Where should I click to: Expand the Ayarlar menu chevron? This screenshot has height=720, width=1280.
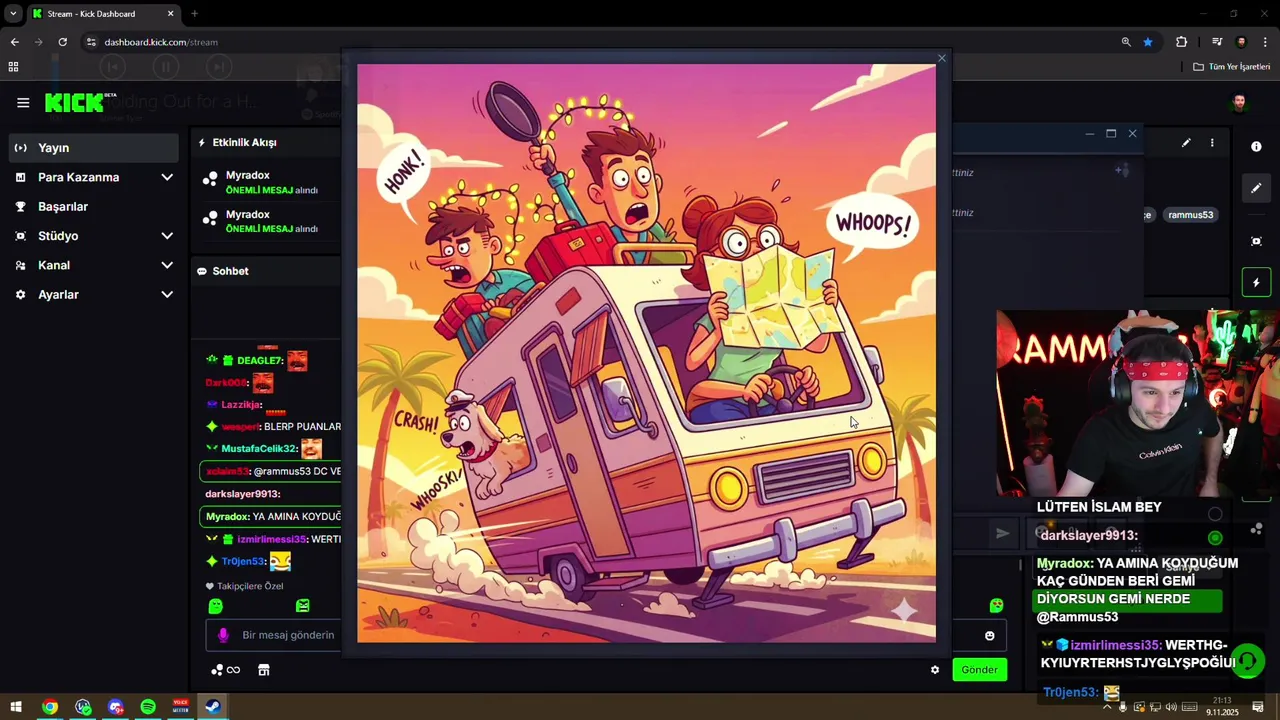tap(167, 295)
